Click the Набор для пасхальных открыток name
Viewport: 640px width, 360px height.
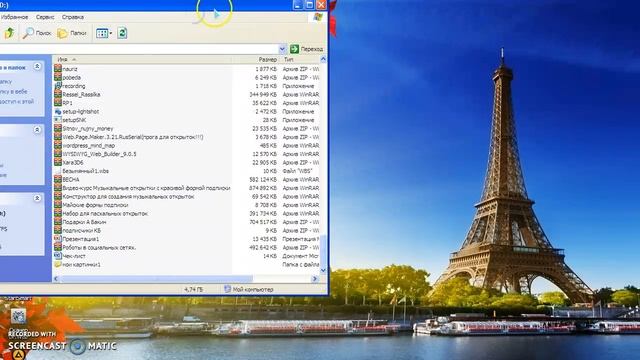pyautogui.click(x=105, y=213)
